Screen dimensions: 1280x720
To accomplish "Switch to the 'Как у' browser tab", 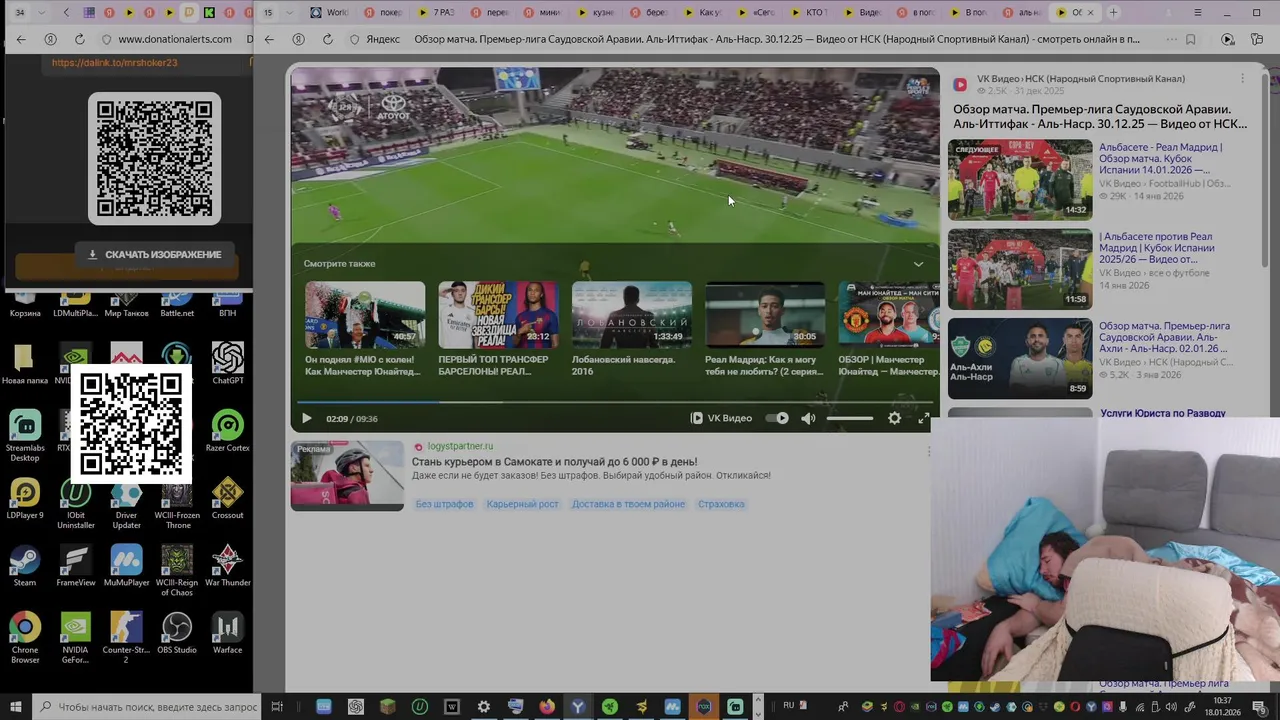I will click(701, 13).
